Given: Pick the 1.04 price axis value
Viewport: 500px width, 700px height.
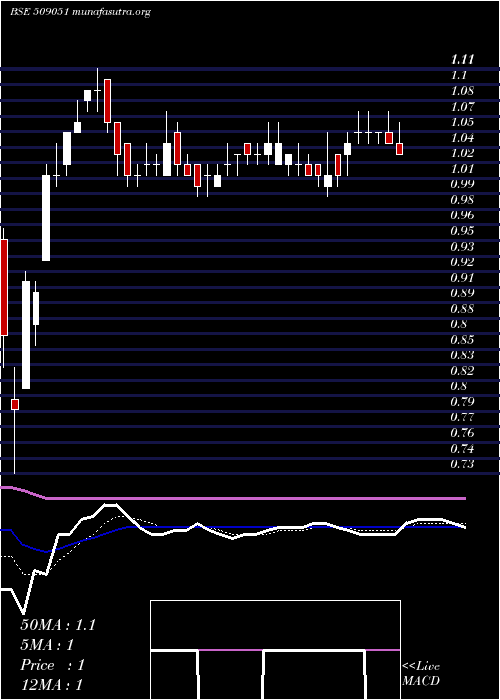Looking at the screenshot, I should pyautogui.click(x=462, y=138).
